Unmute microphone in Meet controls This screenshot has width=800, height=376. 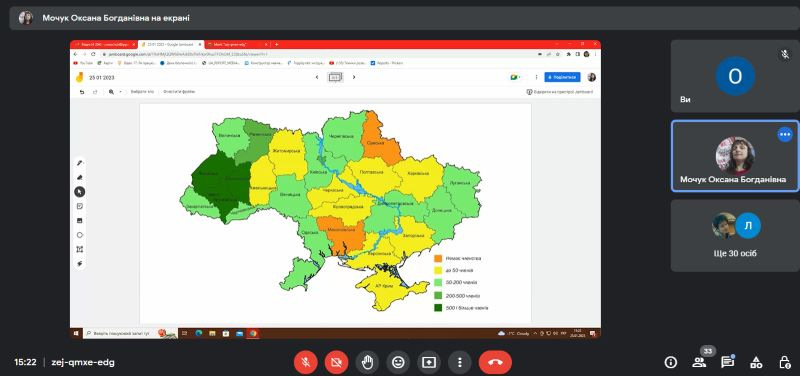[x=306, y=362]
